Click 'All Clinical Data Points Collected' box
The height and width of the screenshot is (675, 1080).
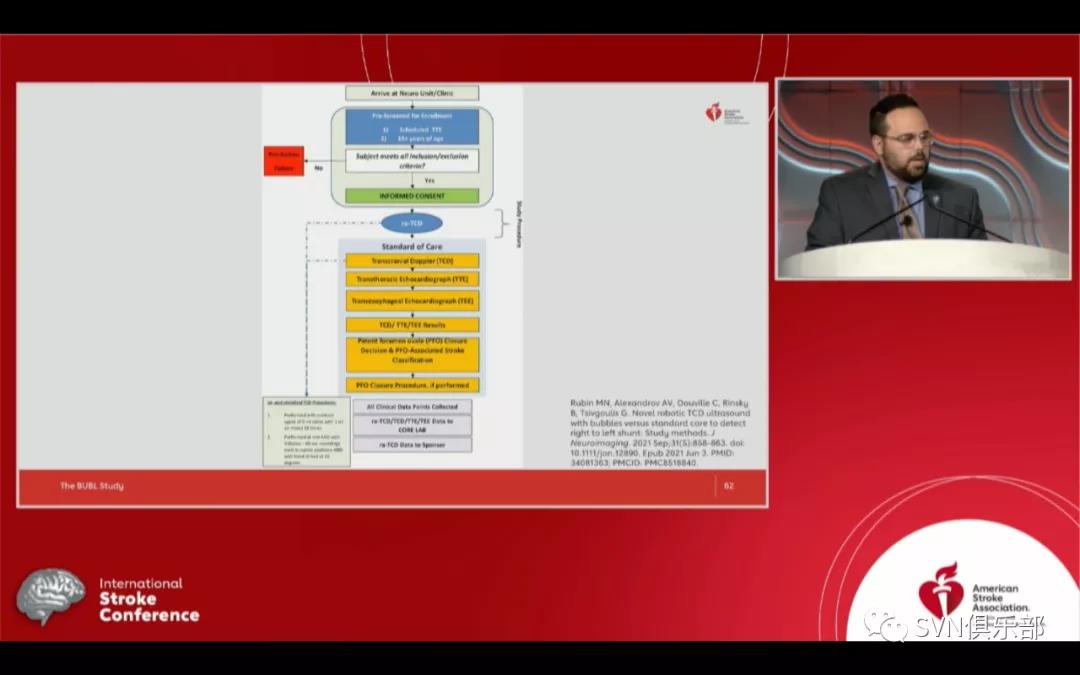pyautogui.click(x=412, y=407)
